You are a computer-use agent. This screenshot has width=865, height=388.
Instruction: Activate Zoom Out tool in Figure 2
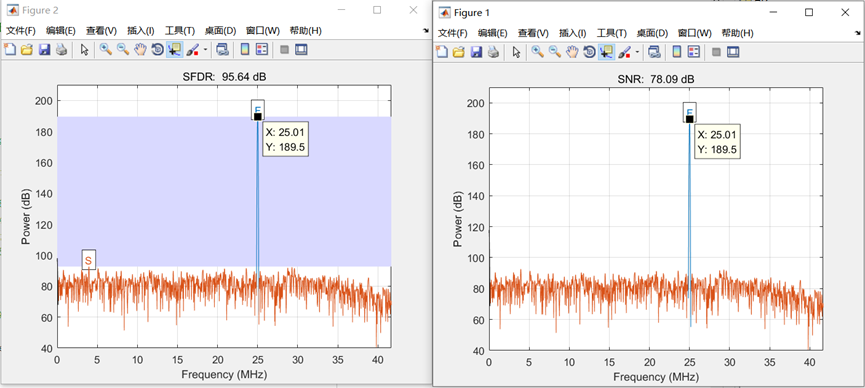point(123,50)
